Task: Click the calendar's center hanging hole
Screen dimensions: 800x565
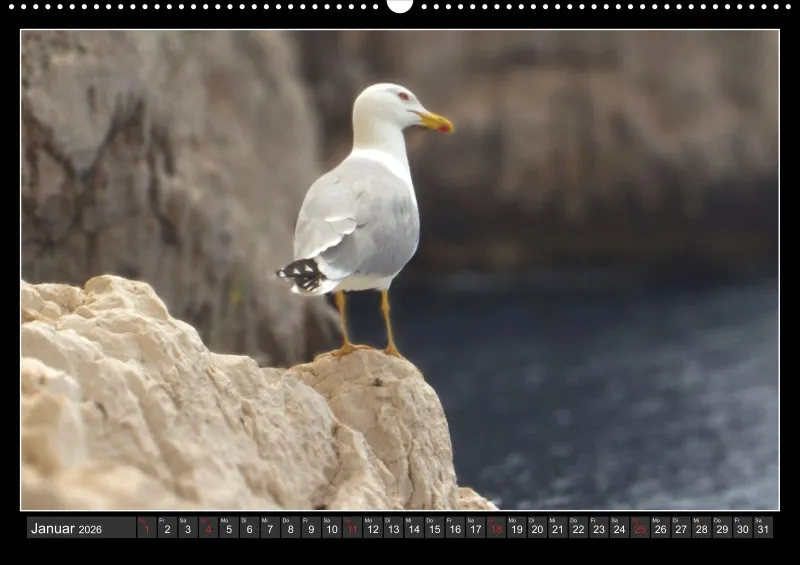Action: click(x=399, y=5)
